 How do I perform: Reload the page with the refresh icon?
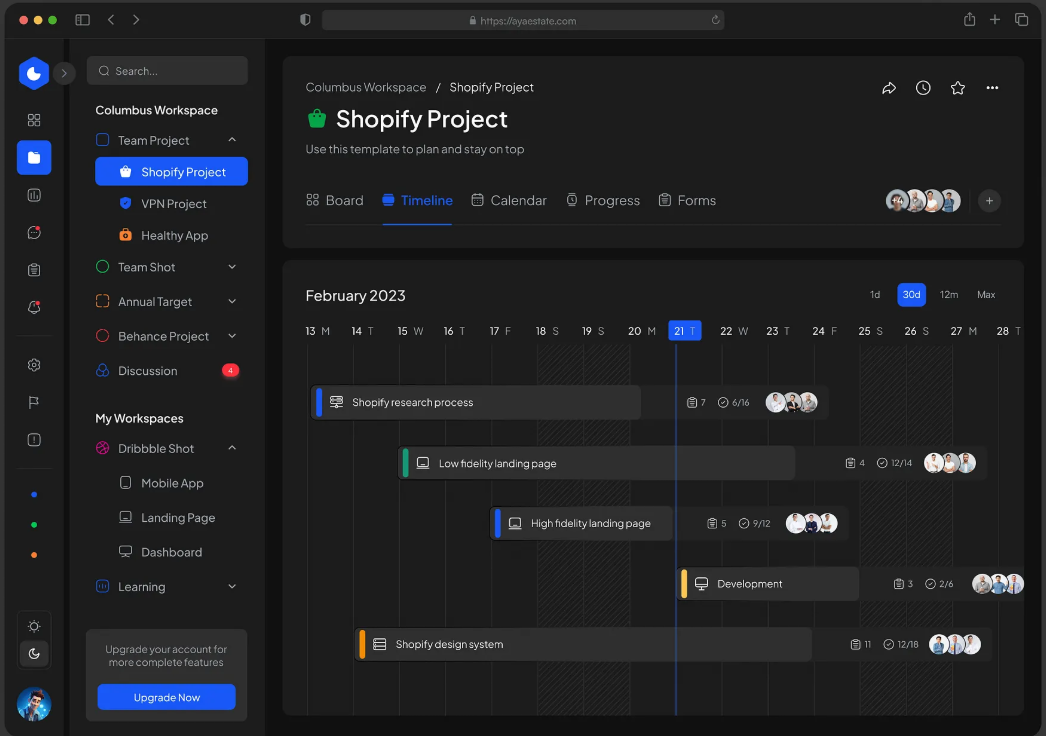[x=715, y=20]
